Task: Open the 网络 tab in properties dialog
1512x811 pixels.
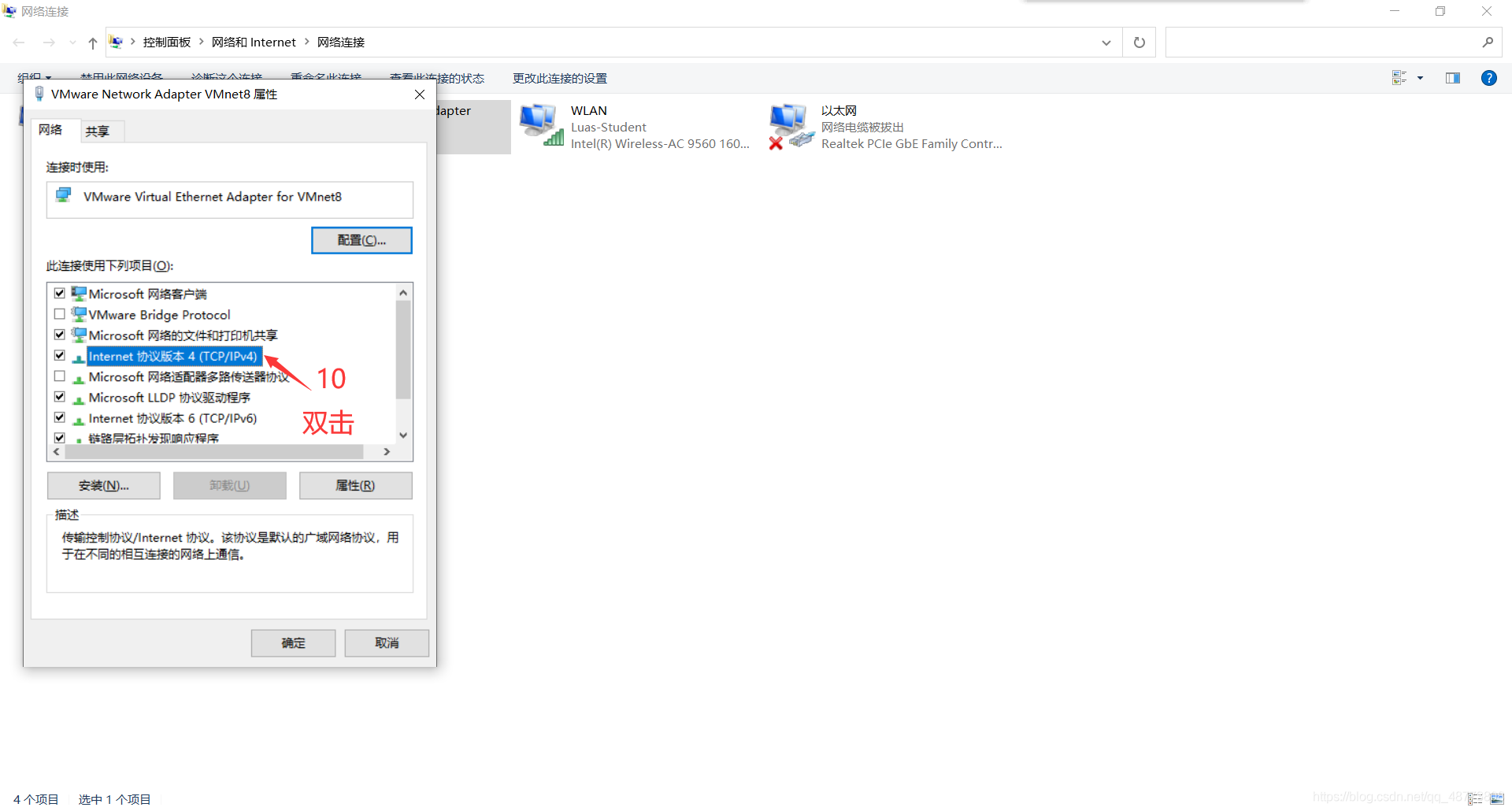Action: (x=50, y=130)
